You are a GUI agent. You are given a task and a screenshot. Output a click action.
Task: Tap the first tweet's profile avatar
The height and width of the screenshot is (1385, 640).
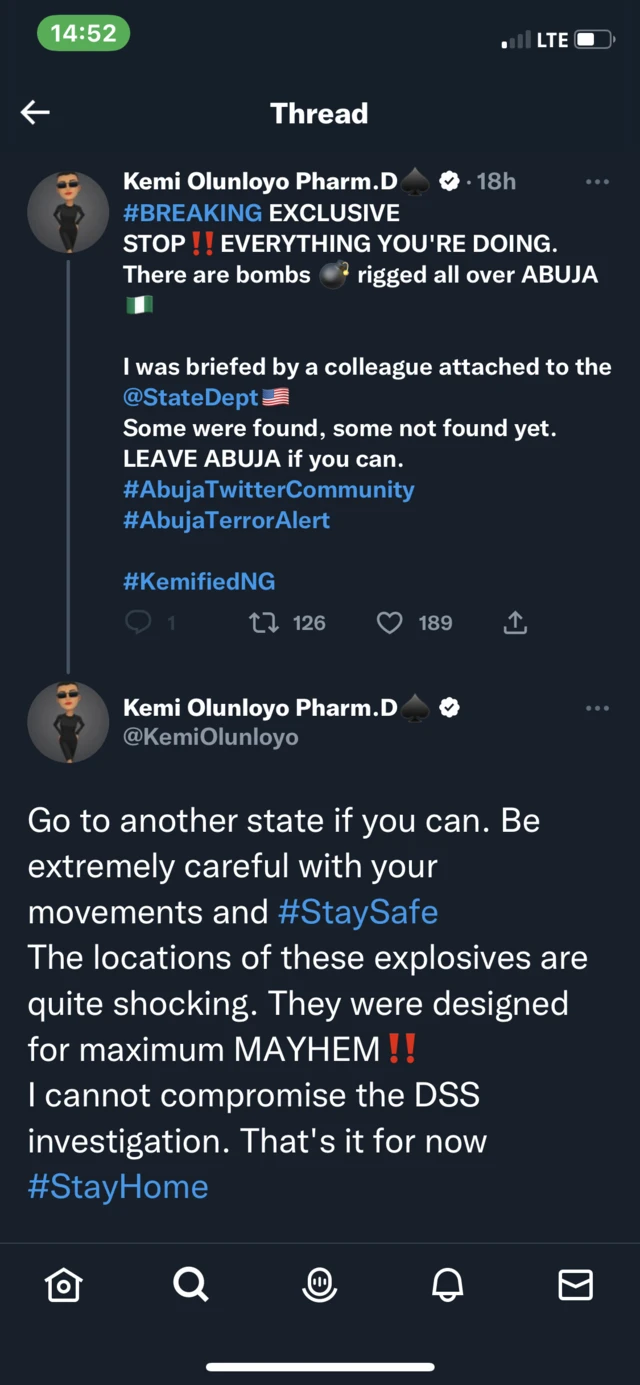pyautogui.click(x=68, y=212)
